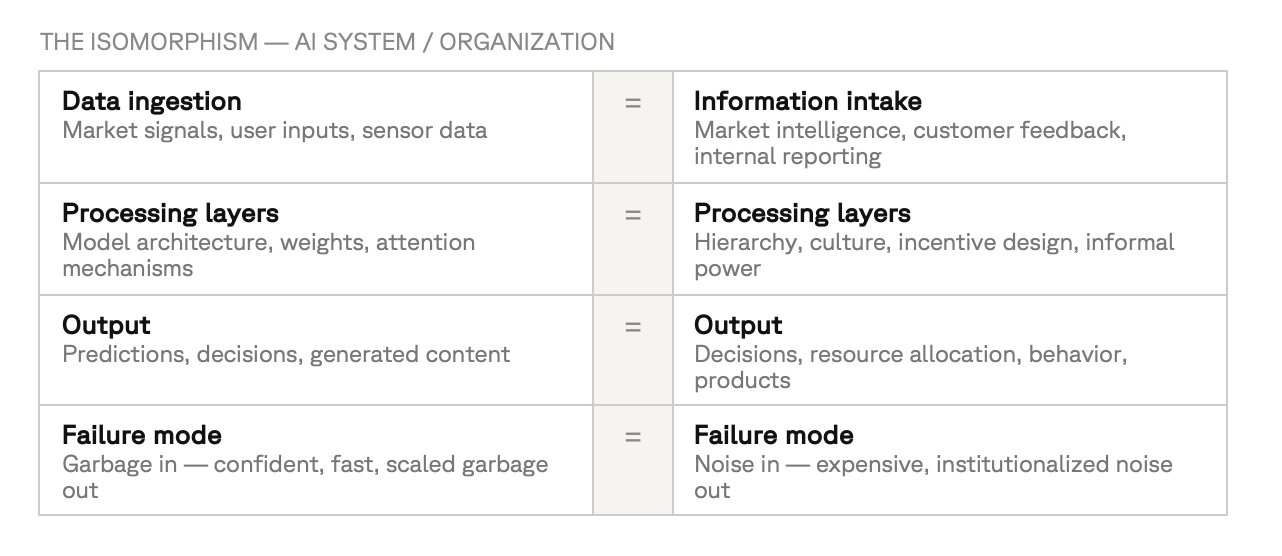Screen dimensions: 1282x556
Task: Click the 'THE ISOMORPHISM — AI SYSTEM / ORGANIZATION' heading
Action: click(x=327, y=42)
